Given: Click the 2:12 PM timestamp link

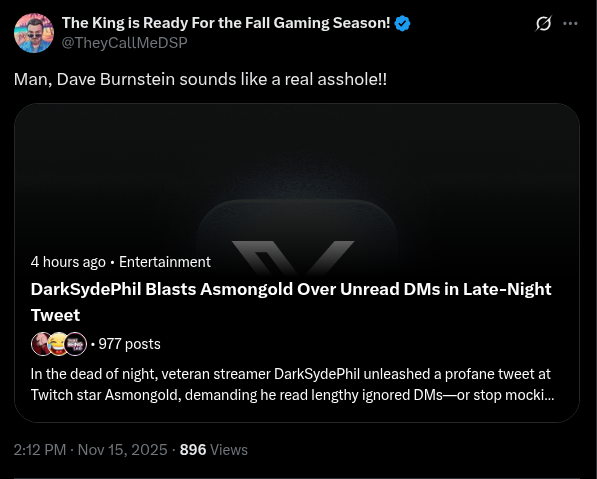Looking at the screenshot, I should pos(40,450).
